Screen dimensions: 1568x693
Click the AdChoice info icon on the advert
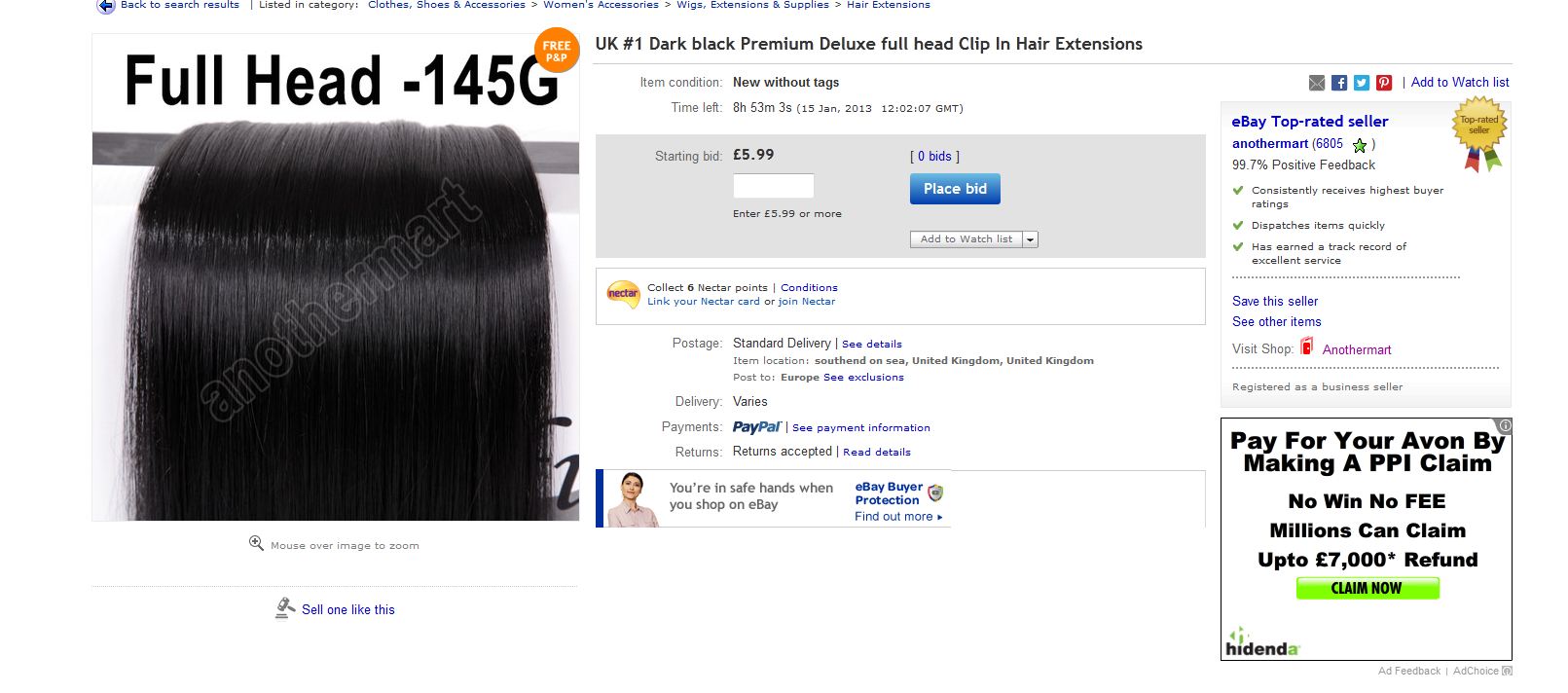click(1505, 425)
